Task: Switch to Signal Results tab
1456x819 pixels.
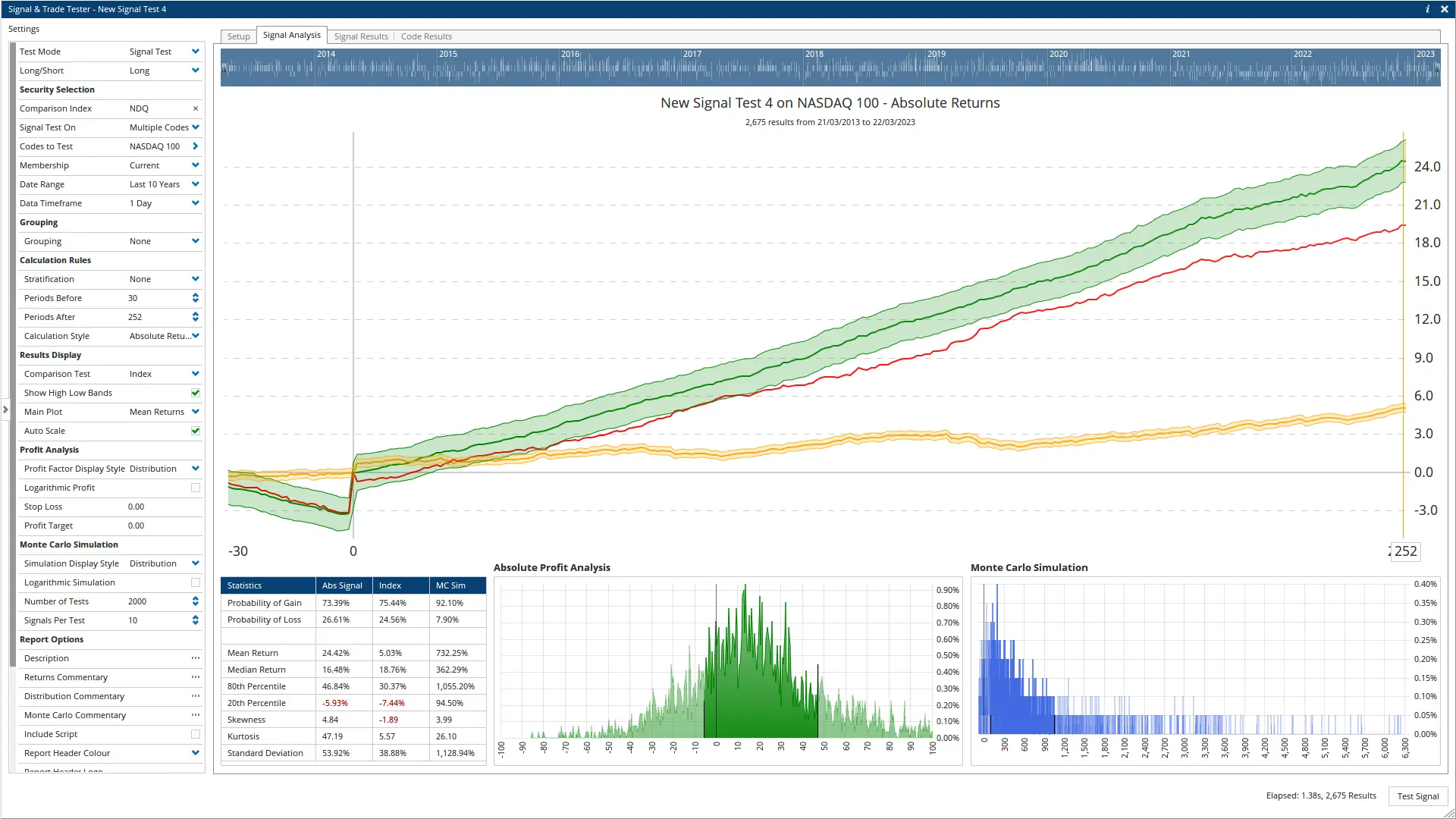Action: [x=361, y=36]
